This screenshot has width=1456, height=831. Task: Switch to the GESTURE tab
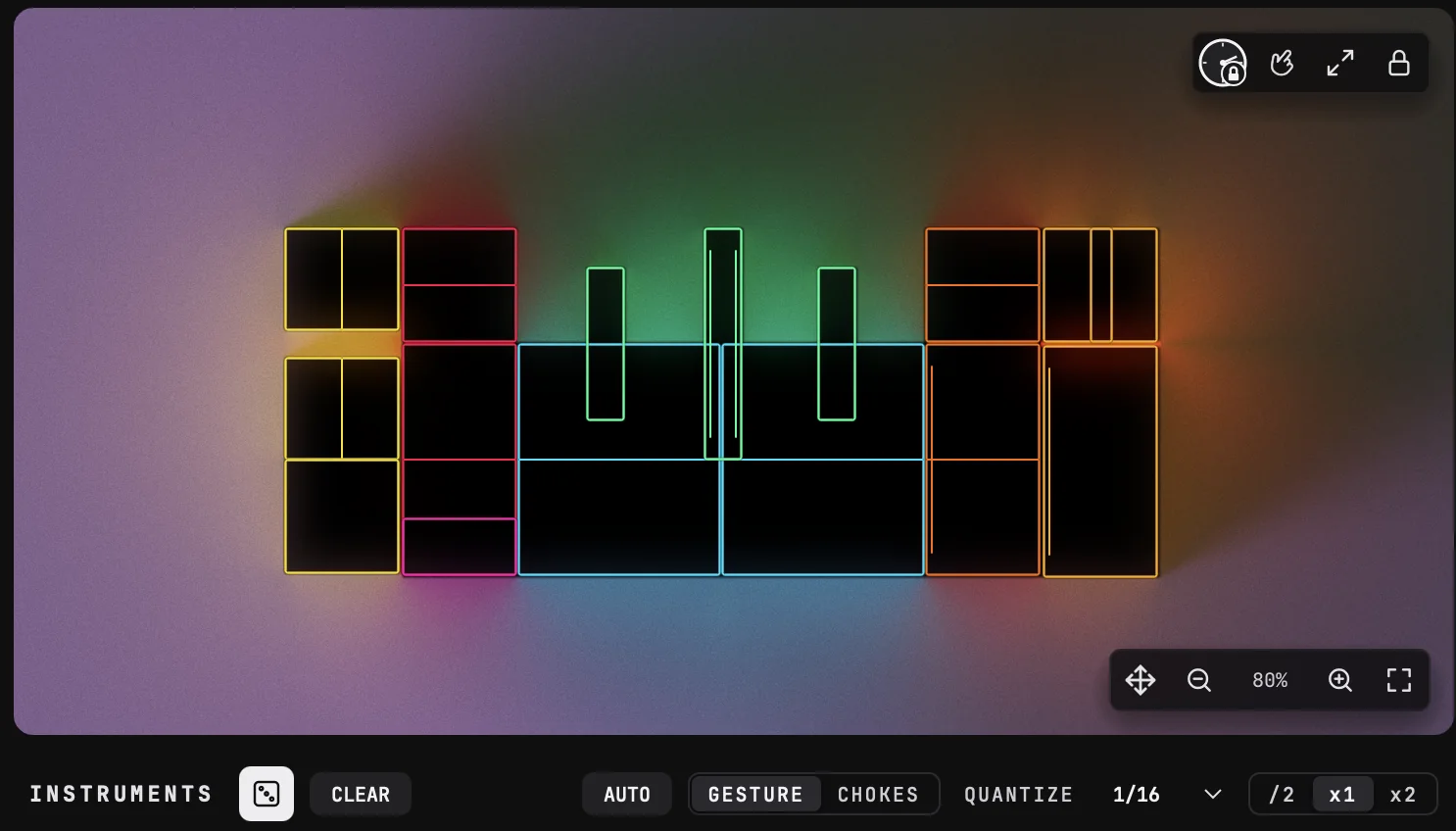coord(755,794)
